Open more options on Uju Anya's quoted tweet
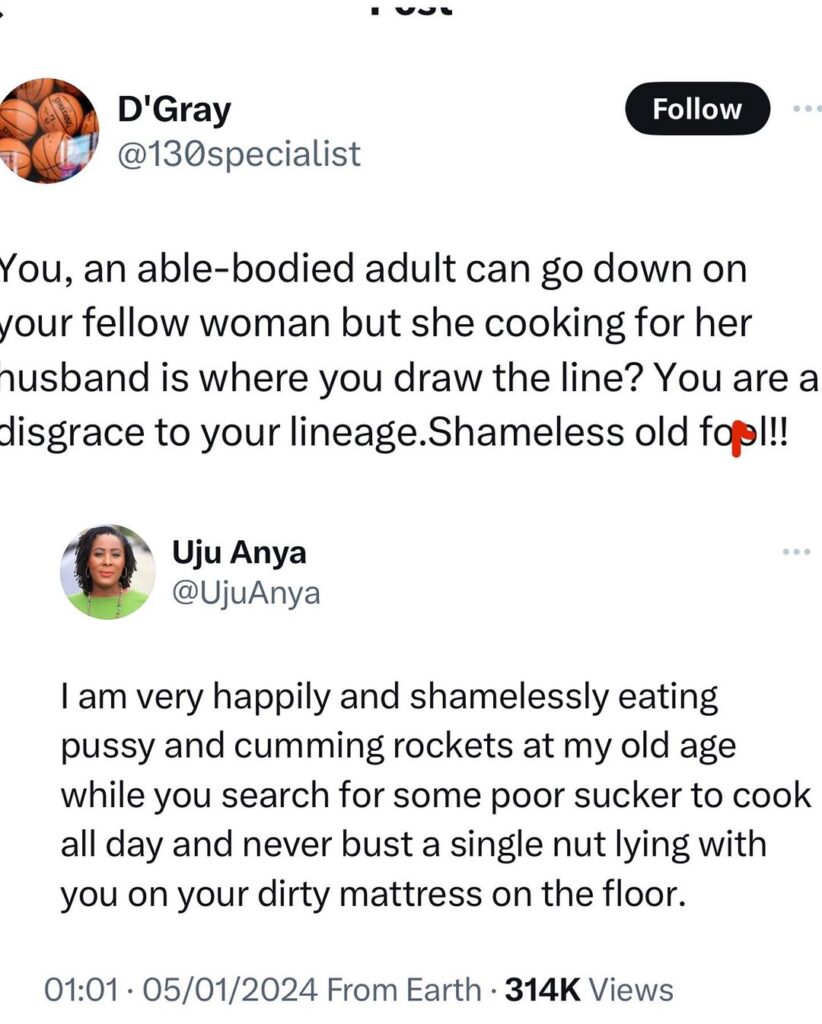Viewport: 822px width, 1024px height. [x=795, y=551]
